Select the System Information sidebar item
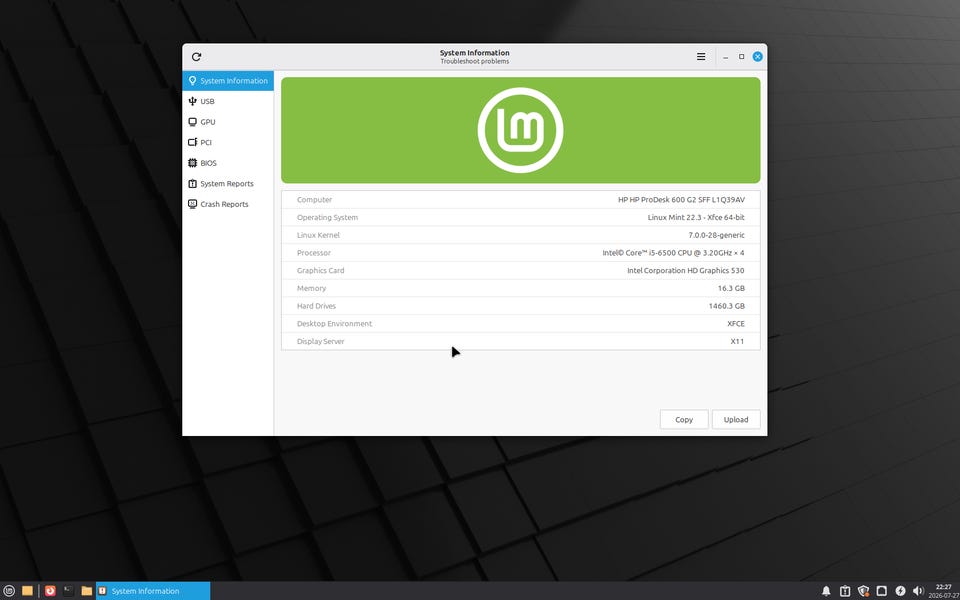The height and width of the screenshot is (600, 960). tap(228, 81)
